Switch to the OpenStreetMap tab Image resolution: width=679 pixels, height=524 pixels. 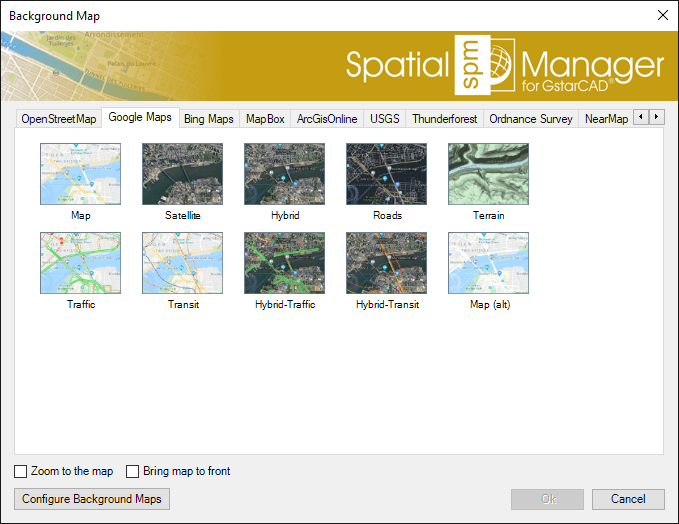pyautogui.click(x=59, y=119)
